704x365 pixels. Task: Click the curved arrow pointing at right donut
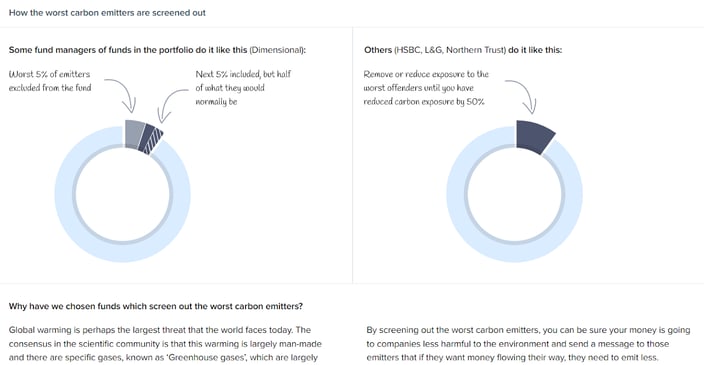[522, 96]
